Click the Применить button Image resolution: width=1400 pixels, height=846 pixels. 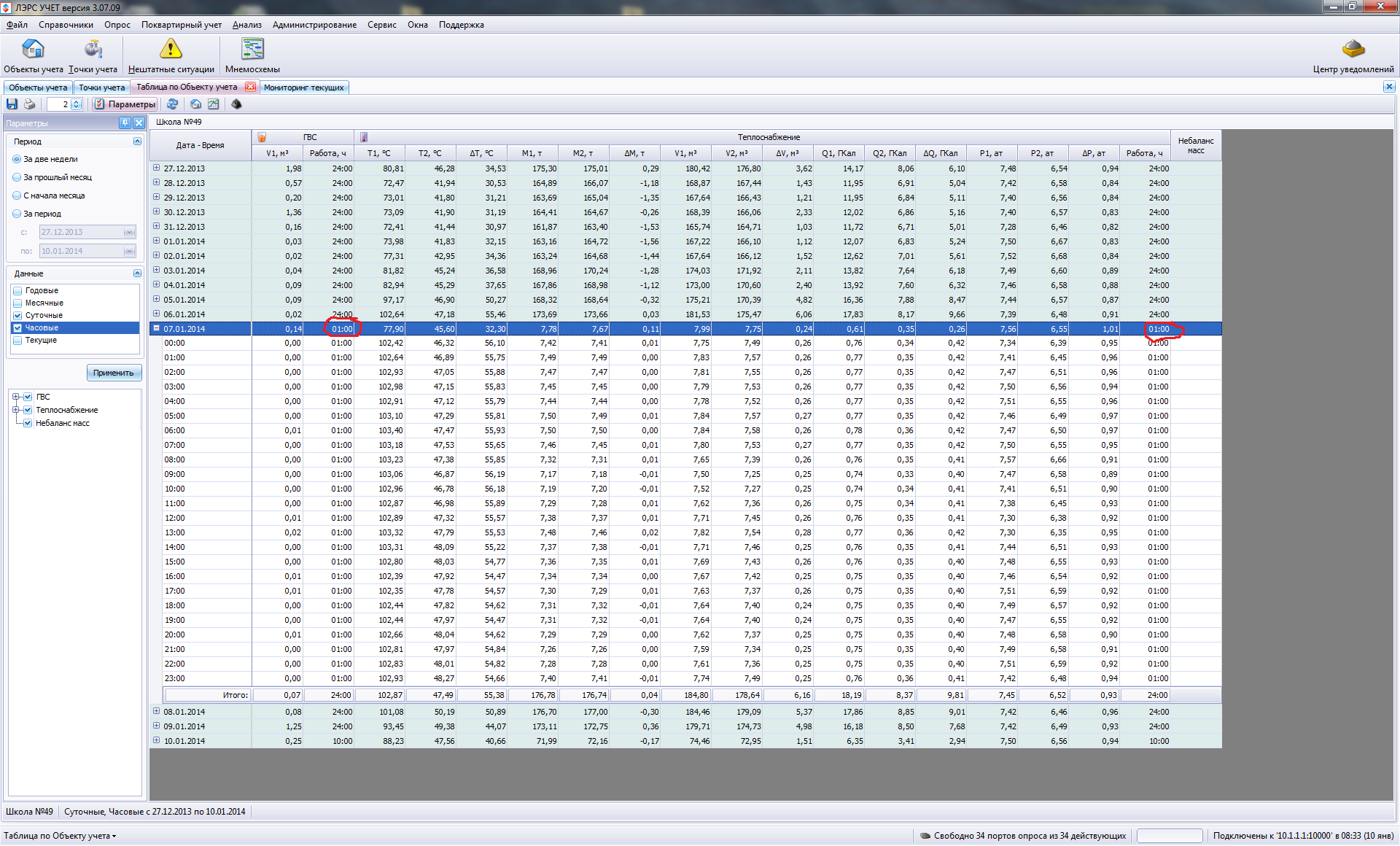(x=114, y=373)
